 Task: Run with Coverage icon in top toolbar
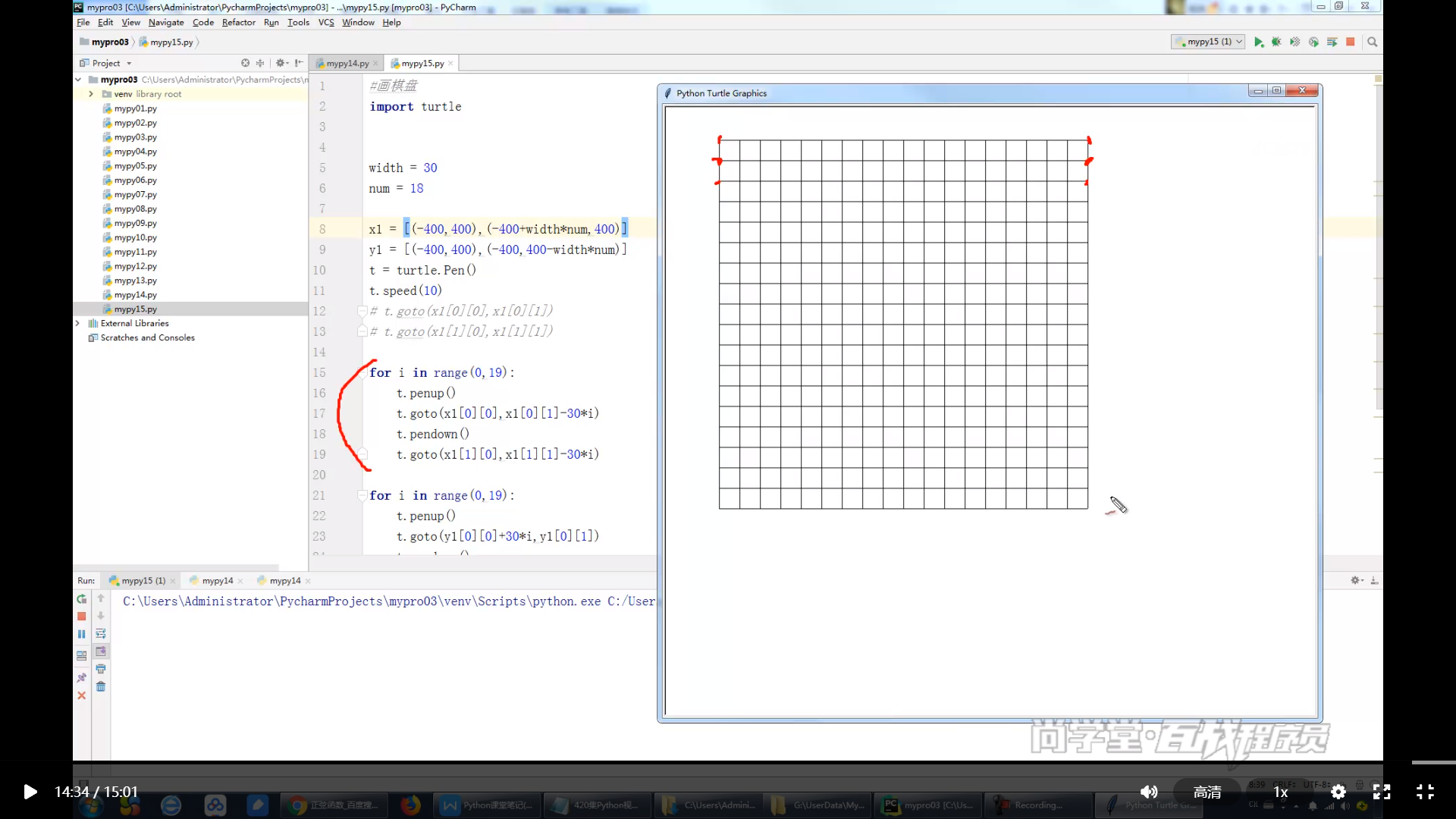(1295, 42)
